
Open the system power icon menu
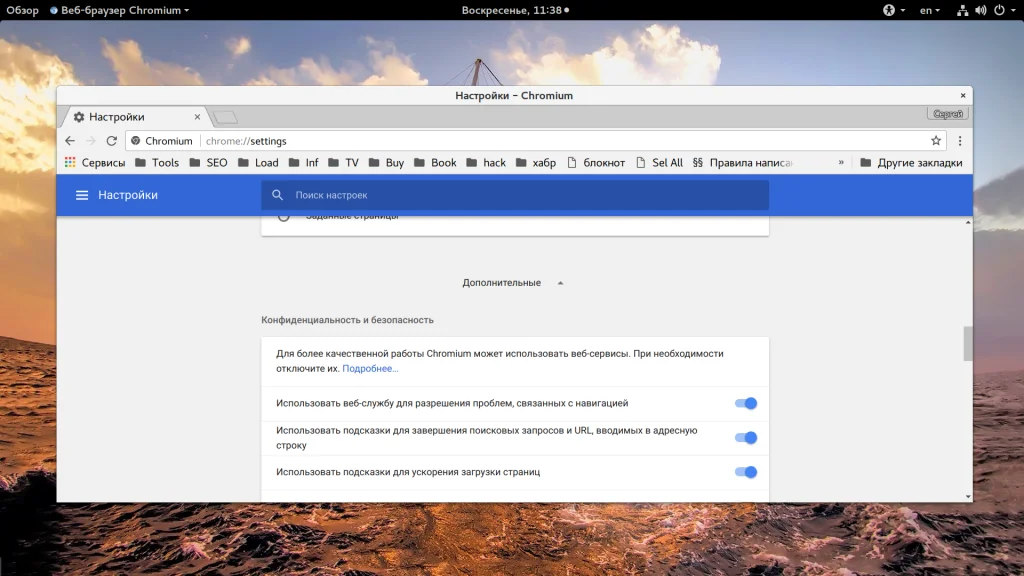(999, 10)
